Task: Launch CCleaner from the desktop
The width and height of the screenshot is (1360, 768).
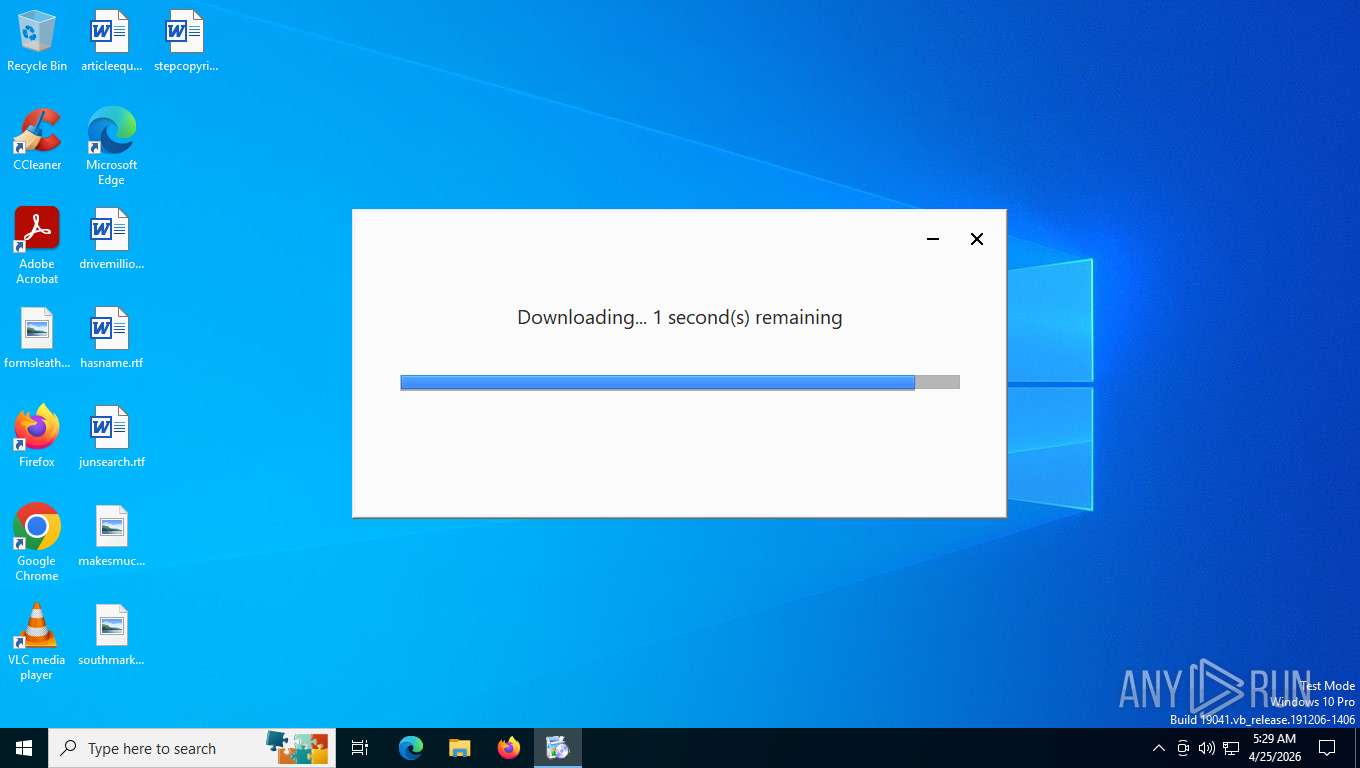Action: 37,140
